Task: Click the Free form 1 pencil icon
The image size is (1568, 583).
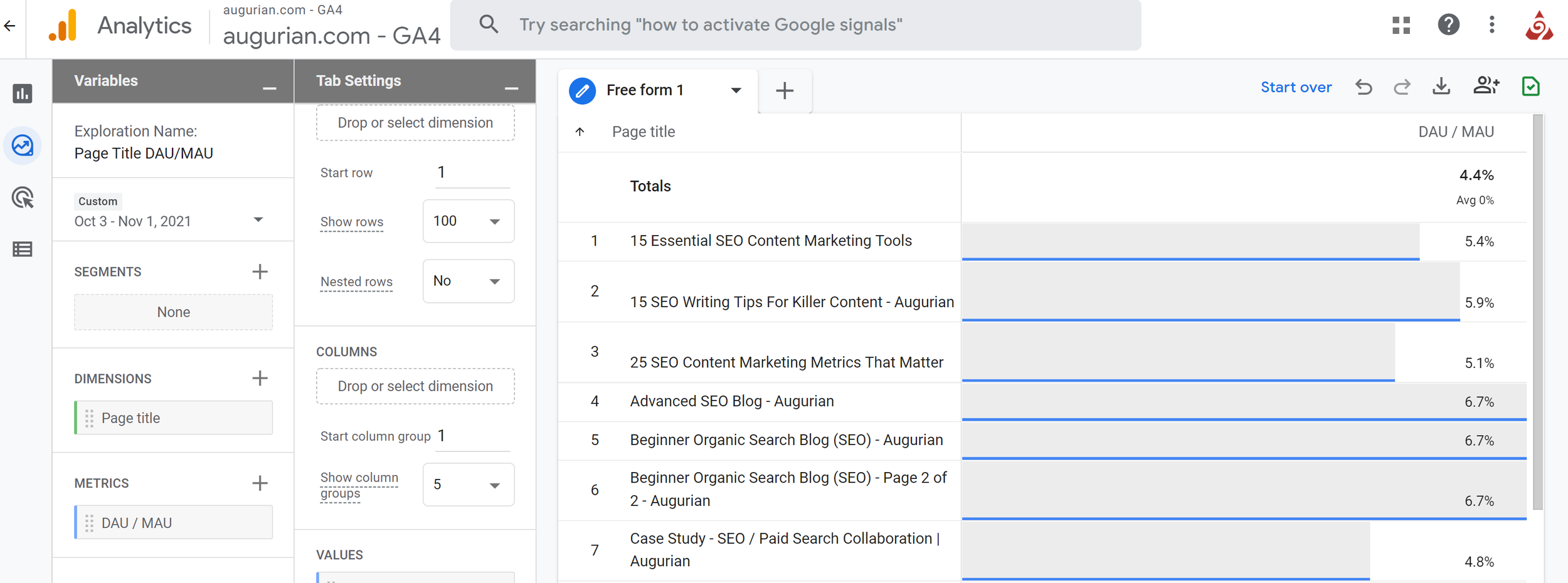Action: (583, 91)
